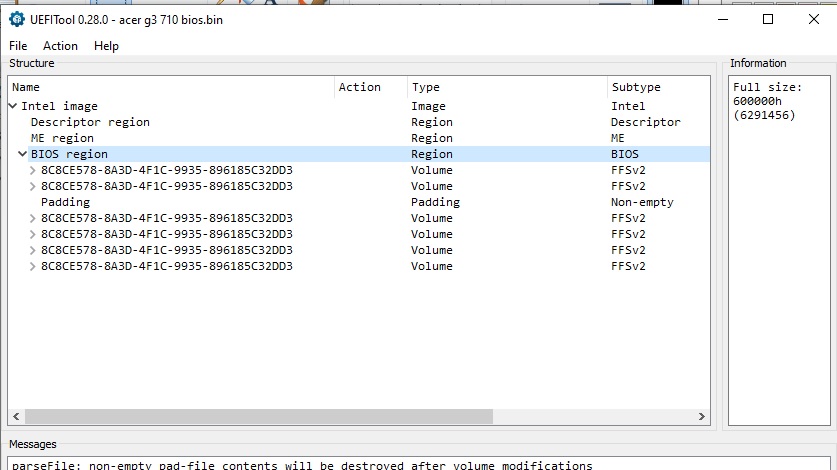Click the Name column header
This screenshot has width=837, height=470.
point(171,87)
